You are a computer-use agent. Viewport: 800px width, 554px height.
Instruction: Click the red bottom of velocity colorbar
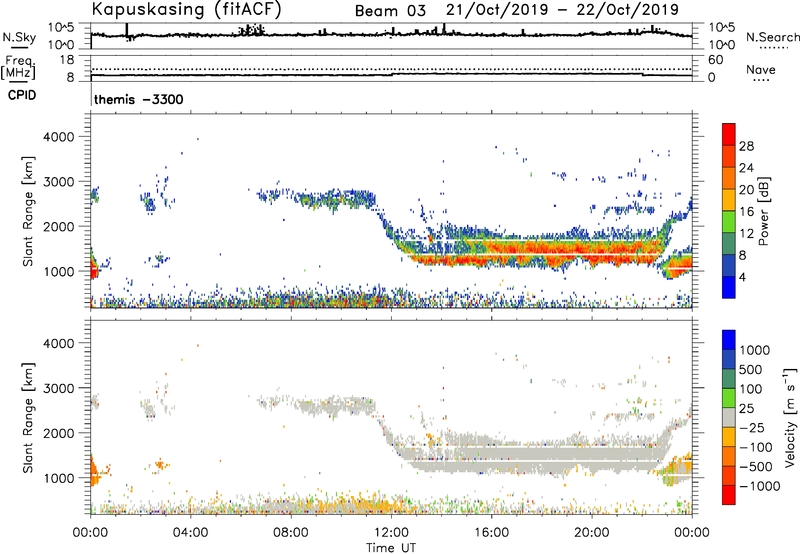(729, 495)
